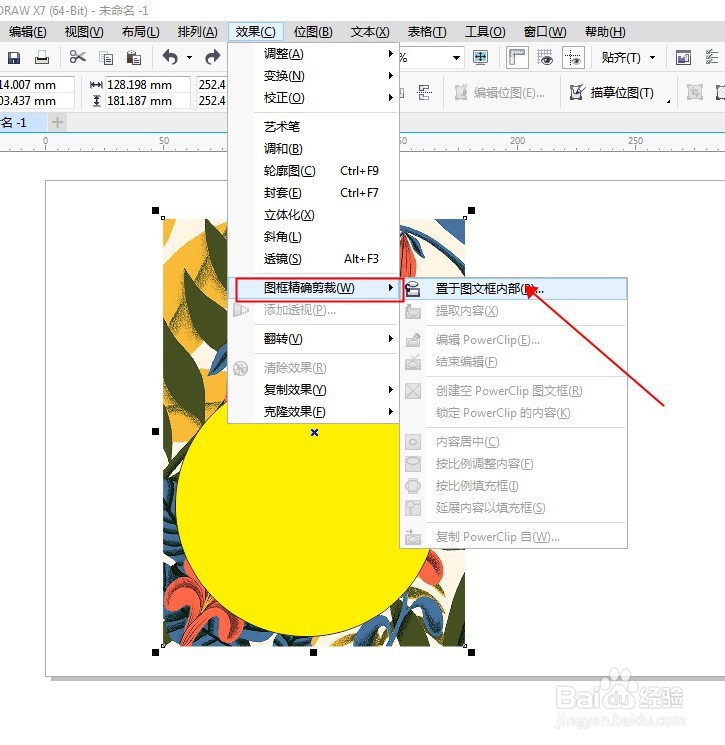Click the 编辑位图(E) button
The height and width of the screenshot is (745, 725).
500,93
